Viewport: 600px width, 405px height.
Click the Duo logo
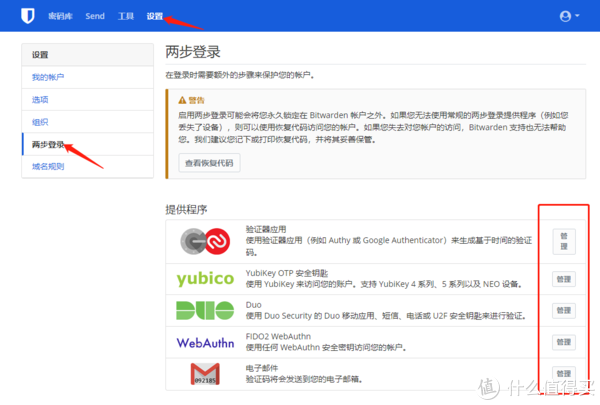(x=205, y=310)
